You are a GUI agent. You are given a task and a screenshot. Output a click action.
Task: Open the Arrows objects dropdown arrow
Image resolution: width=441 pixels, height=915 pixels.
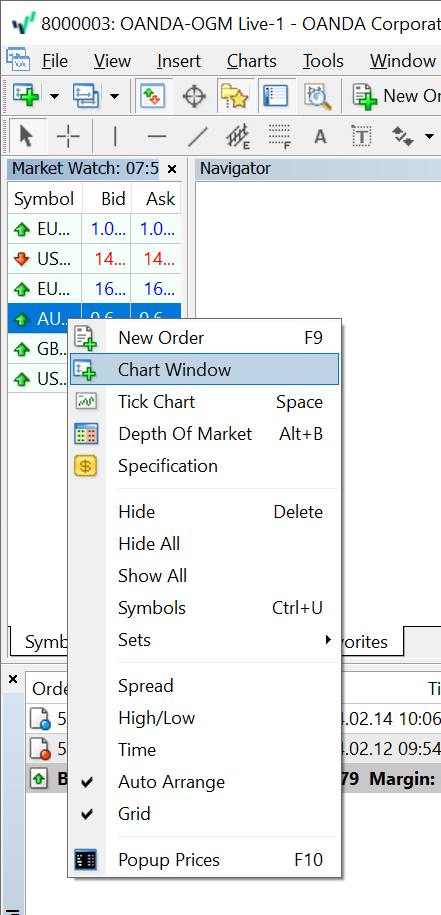[429, 137]
